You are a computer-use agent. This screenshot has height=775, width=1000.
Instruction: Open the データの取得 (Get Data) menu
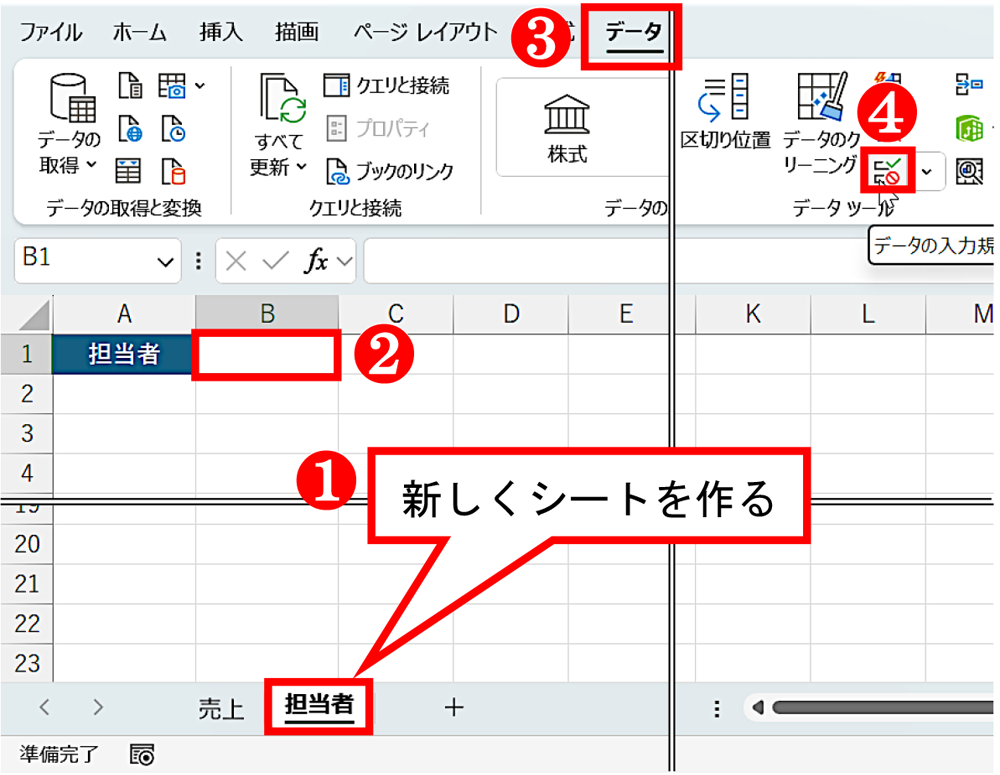69,123
